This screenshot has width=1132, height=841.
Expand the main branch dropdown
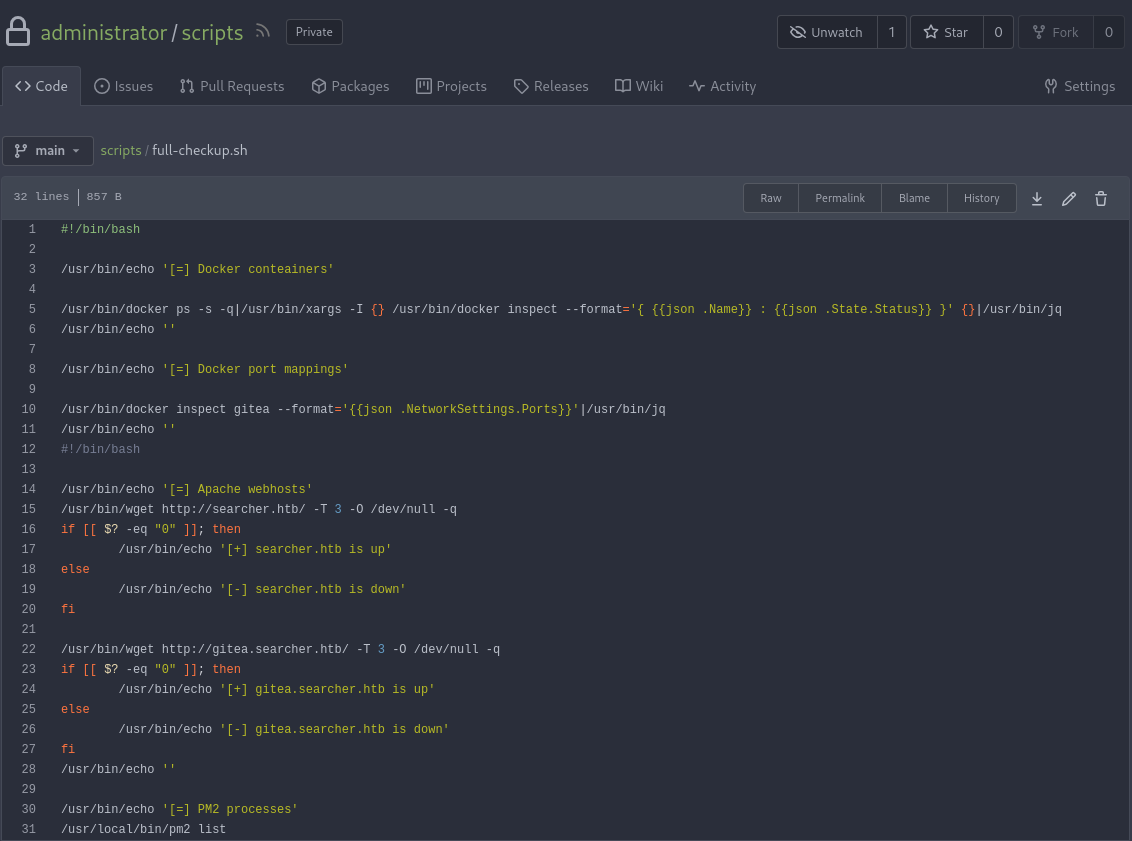pos(48,151)
